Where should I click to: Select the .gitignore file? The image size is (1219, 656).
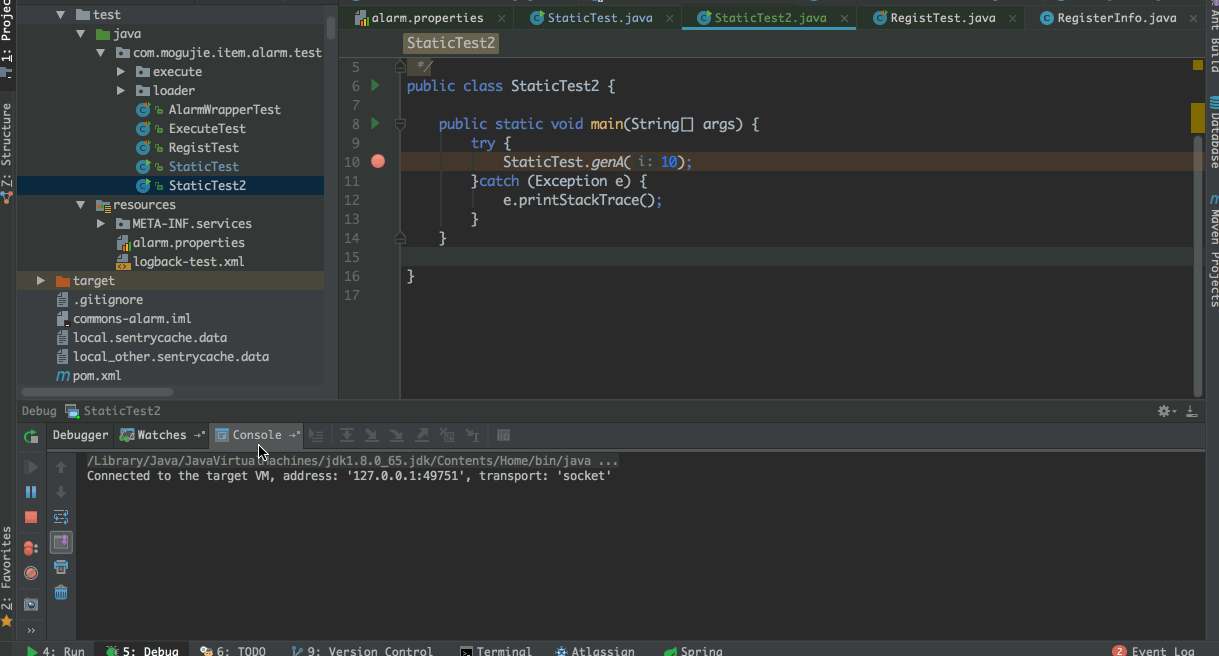click(x=107, y=300)
